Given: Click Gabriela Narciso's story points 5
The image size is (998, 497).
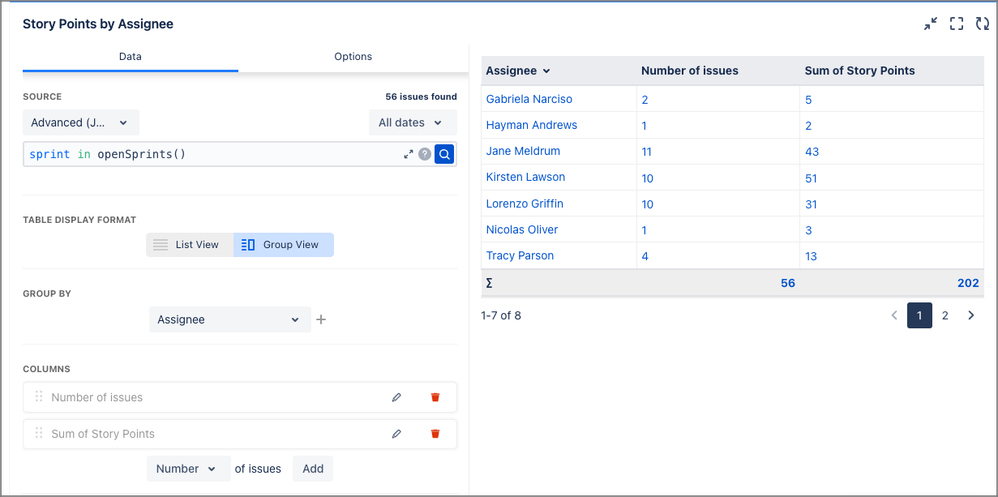Looking at the screenshot, I should coord(808,100).
